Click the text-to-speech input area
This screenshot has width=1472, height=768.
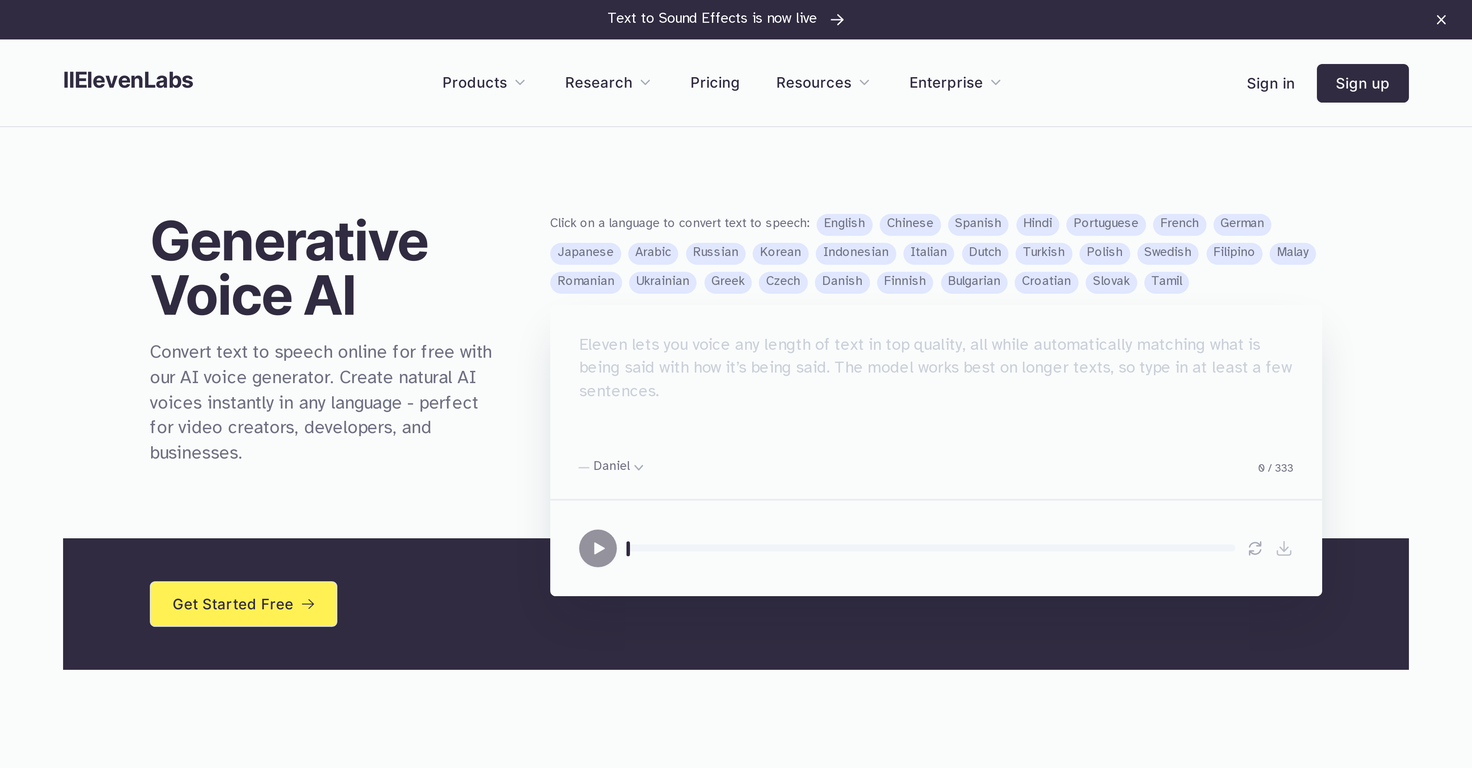(x=935, y=380)
